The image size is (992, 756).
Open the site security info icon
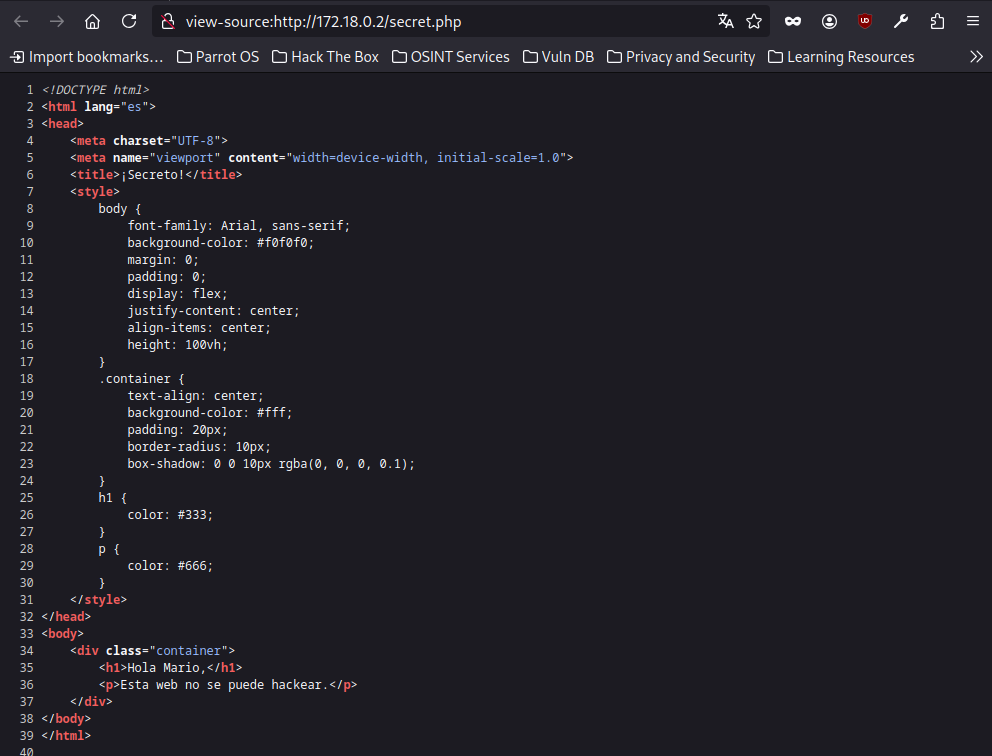tap(168, 21)
